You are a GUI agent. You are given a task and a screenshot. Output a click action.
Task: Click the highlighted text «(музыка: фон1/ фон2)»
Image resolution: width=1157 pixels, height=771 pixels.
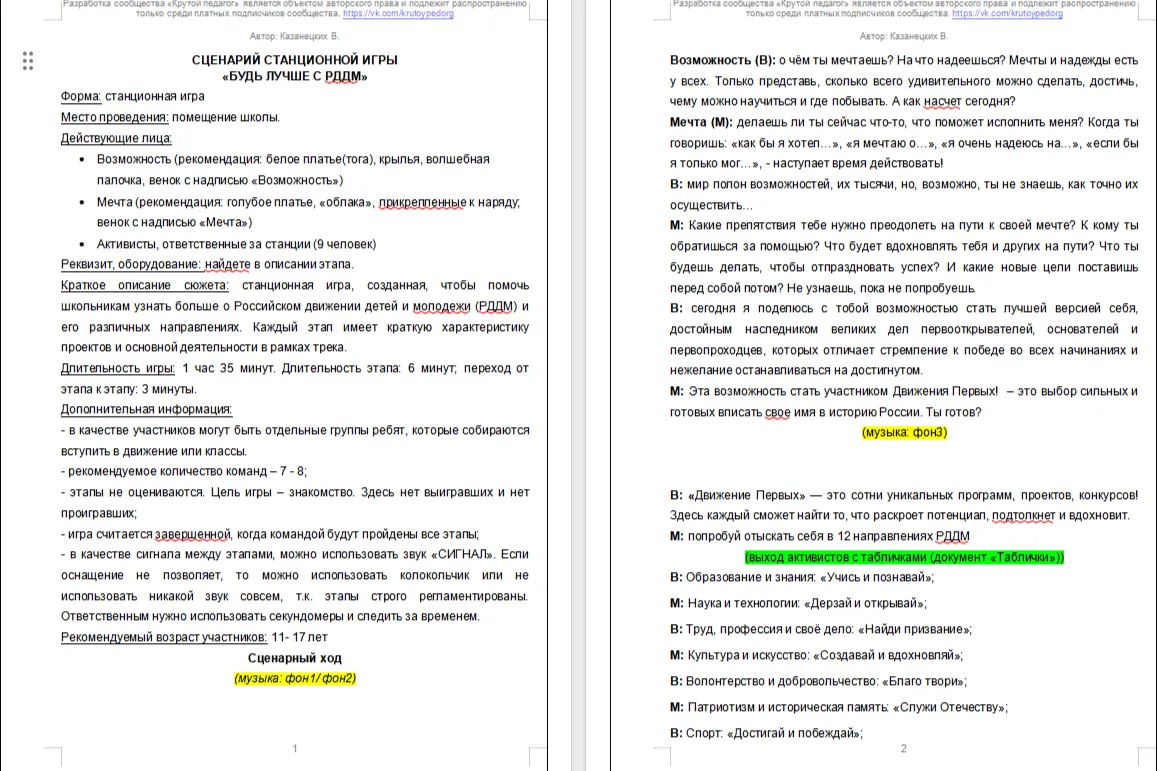tap(294, 678)
